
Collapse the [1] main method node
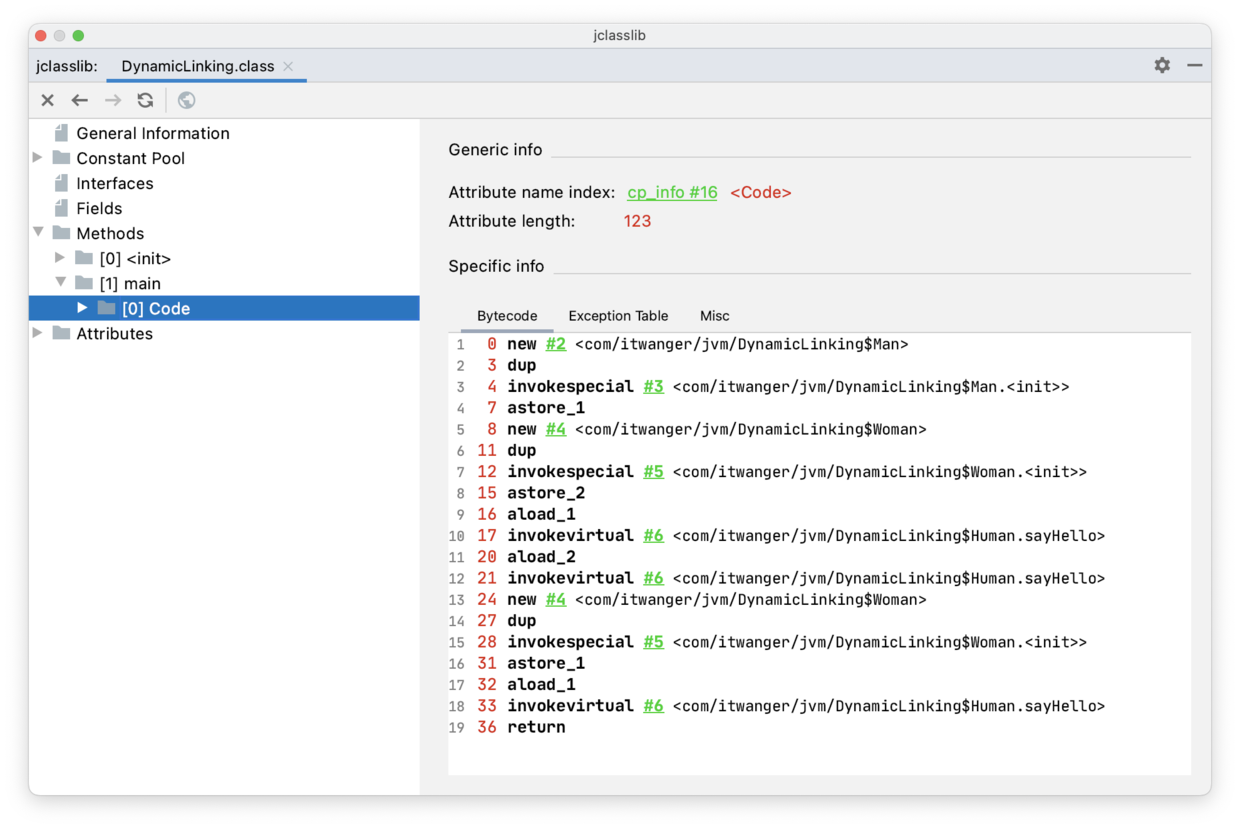[60, 283]
